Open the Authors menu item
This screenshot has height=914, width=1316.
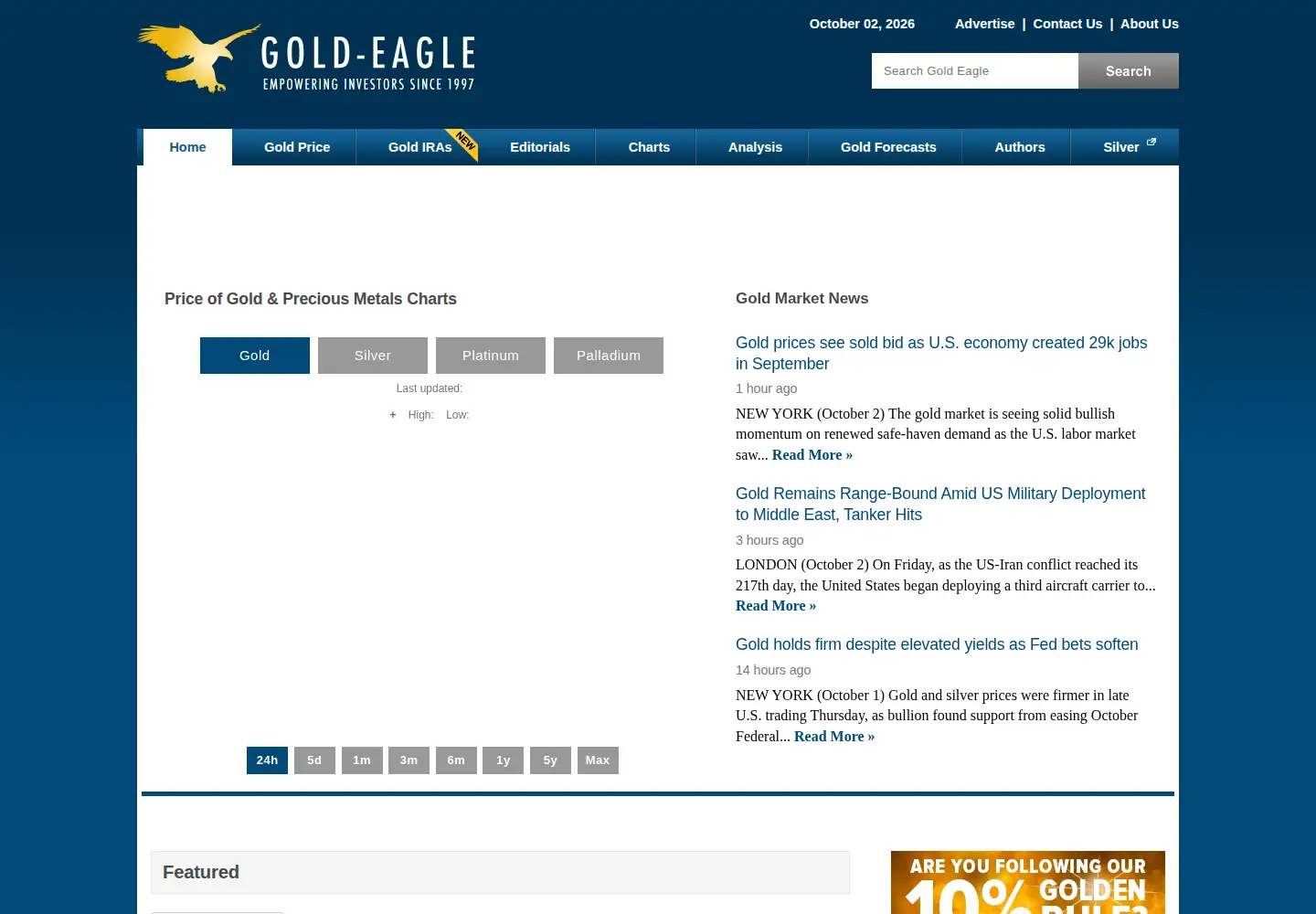[1020, 147]
